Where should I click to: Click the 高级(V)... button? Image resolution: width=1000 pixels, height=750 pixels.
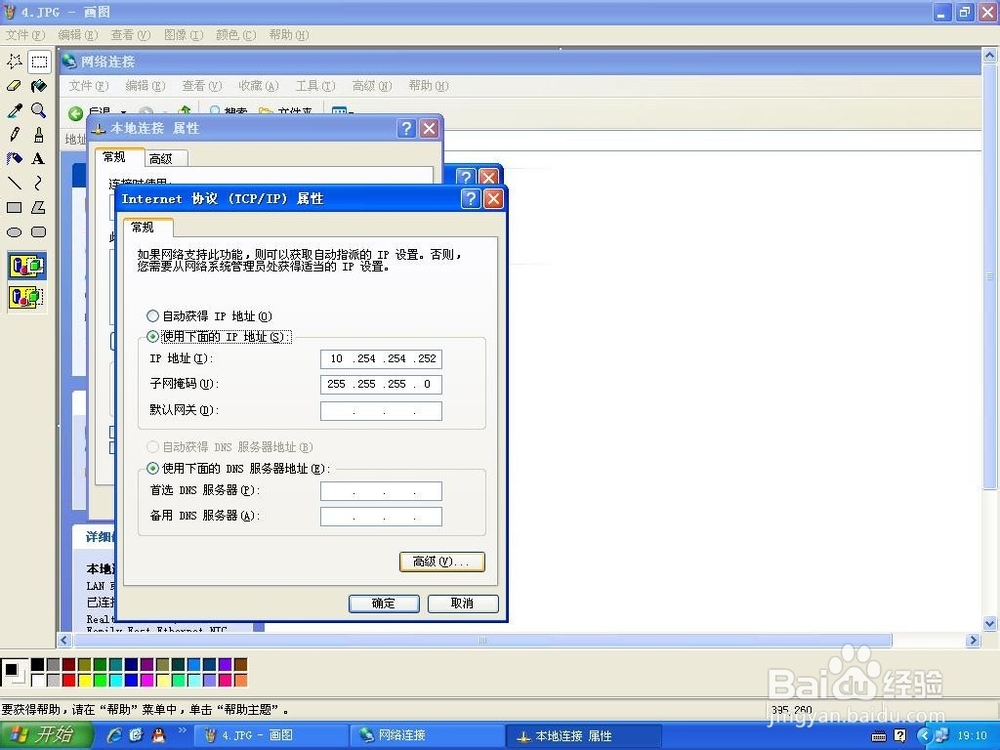(x=442, y=562)
